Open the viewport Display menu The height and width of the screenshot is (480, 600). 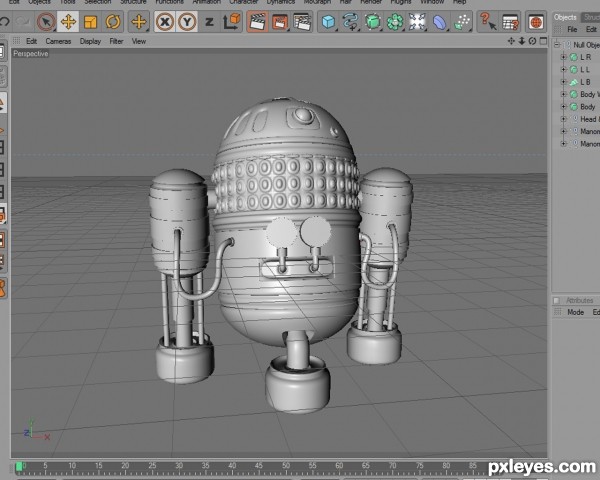[x=90, y=41]
